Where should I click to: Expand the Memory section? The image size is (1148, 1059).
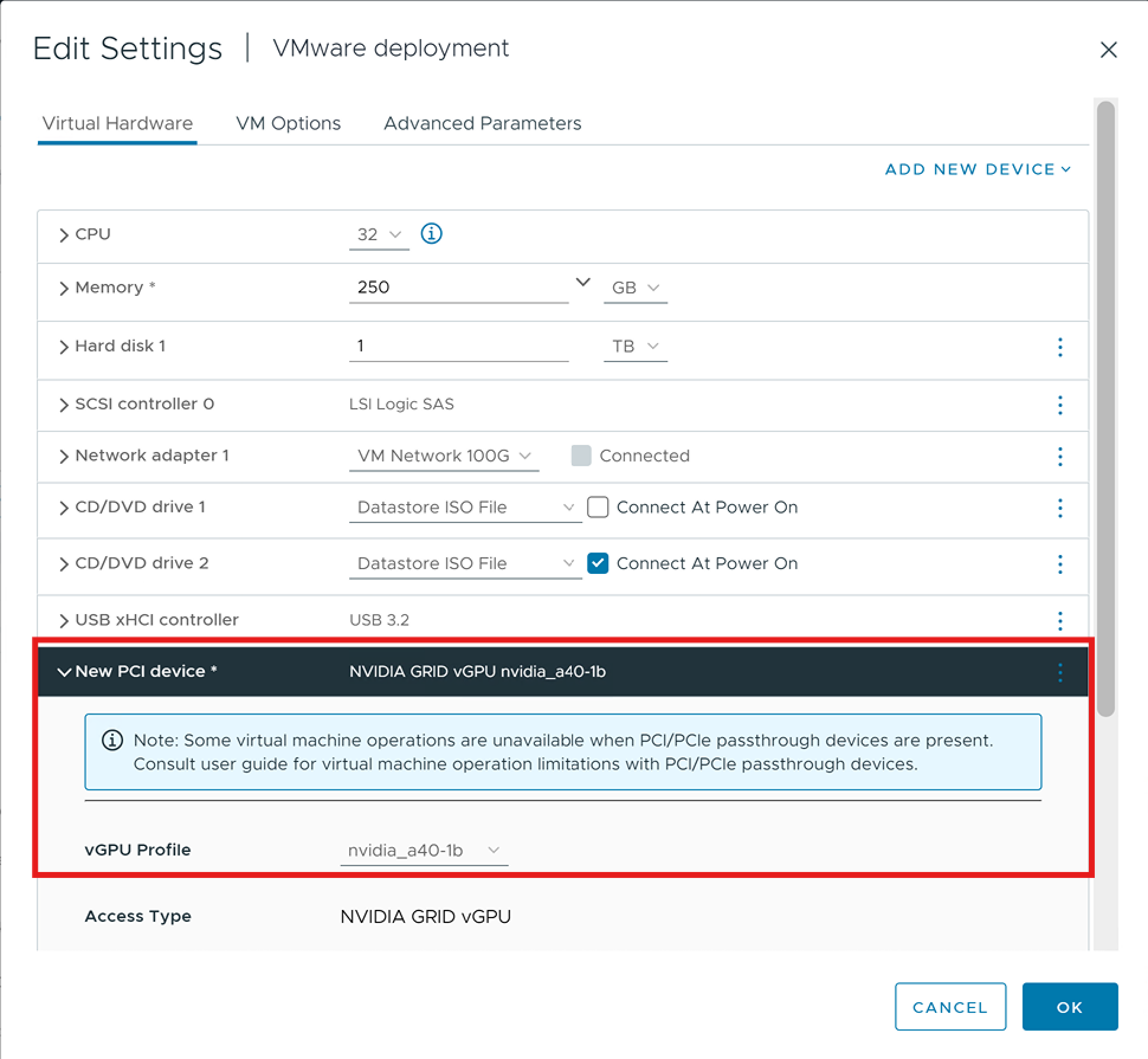point(65,288)
